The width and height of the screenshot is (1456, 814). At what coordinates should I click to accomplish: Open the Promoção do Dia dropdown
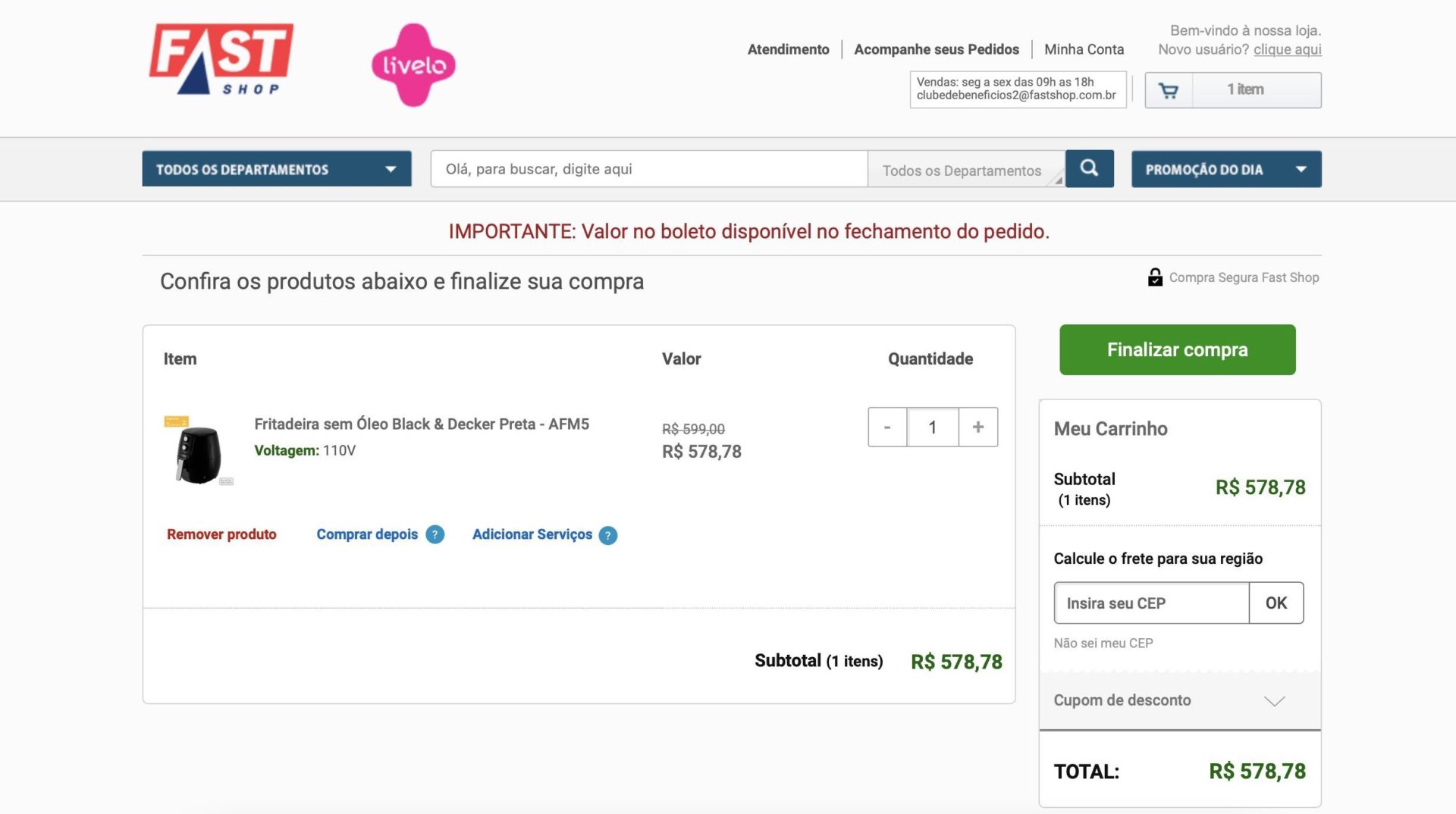pos(1226,169)
